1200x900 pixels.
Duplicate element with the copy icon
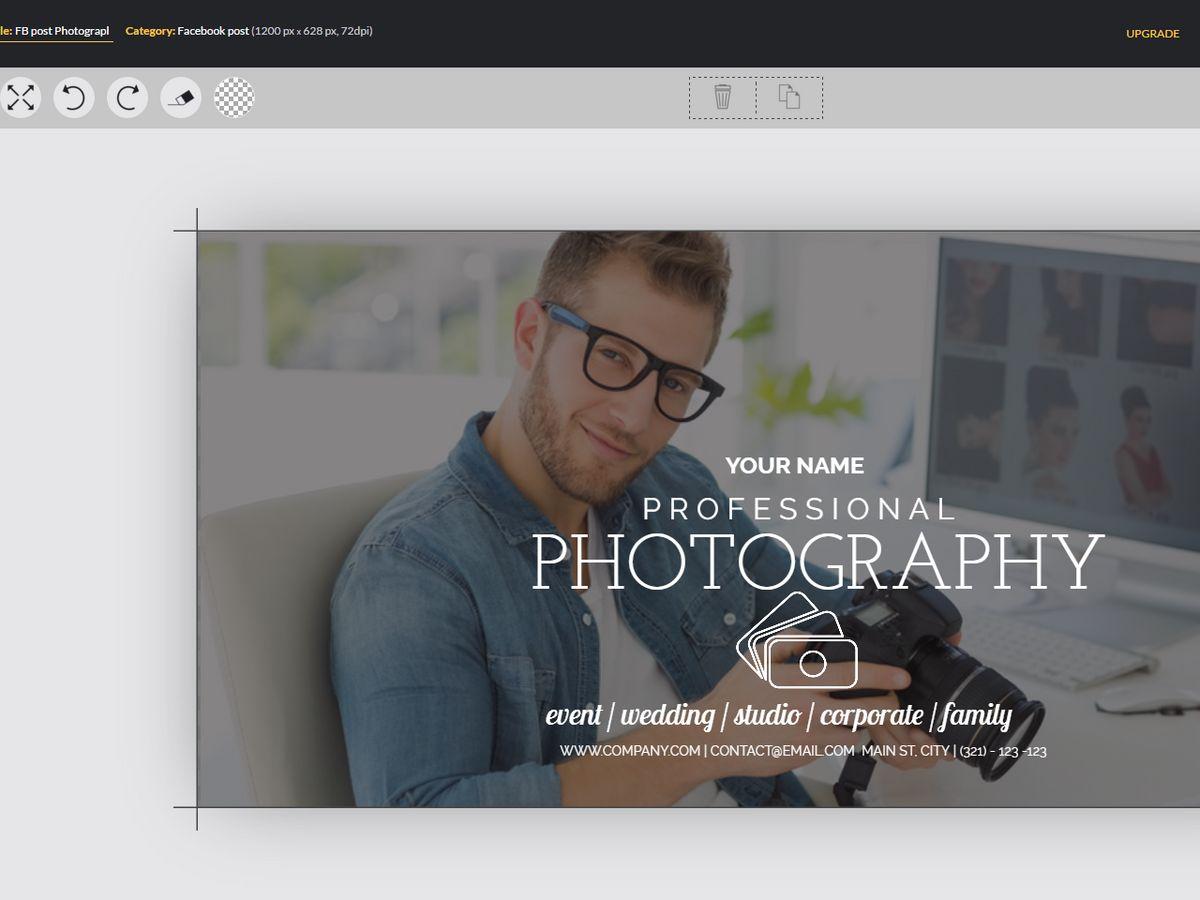[789, 97]
